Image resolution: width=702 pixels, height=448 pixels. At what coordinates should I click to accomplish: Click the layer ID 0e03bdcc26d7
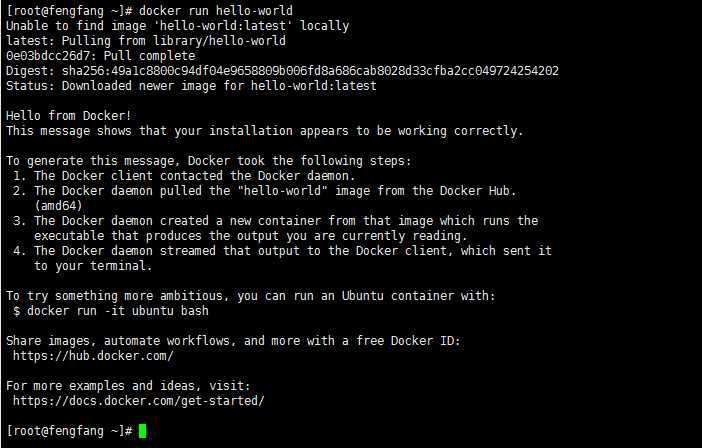pyautogui.click(x=51, y=55)
